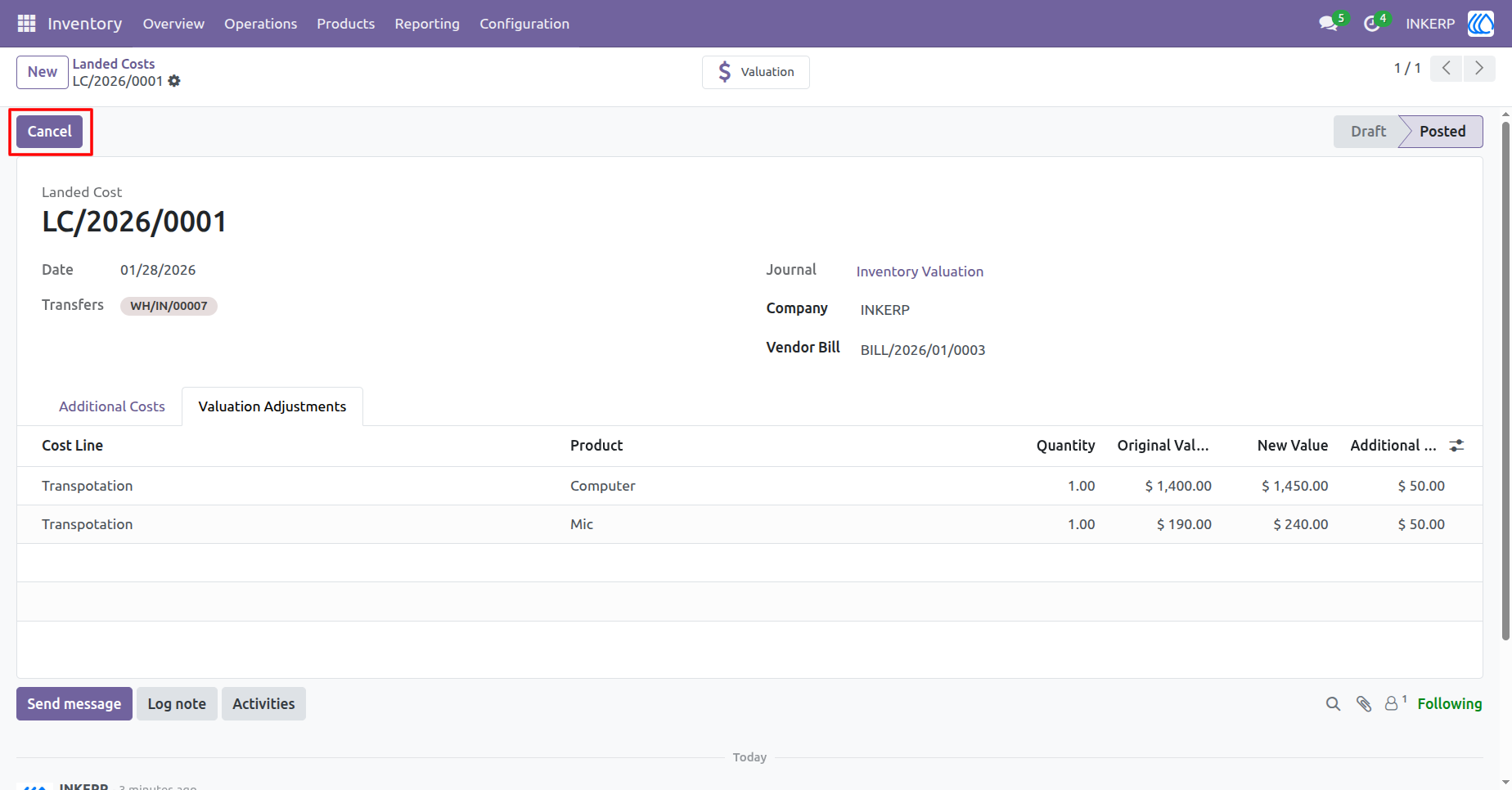Open the Activities button
The width and height of the screenshot is (1512, 790).
coord(263,704)
